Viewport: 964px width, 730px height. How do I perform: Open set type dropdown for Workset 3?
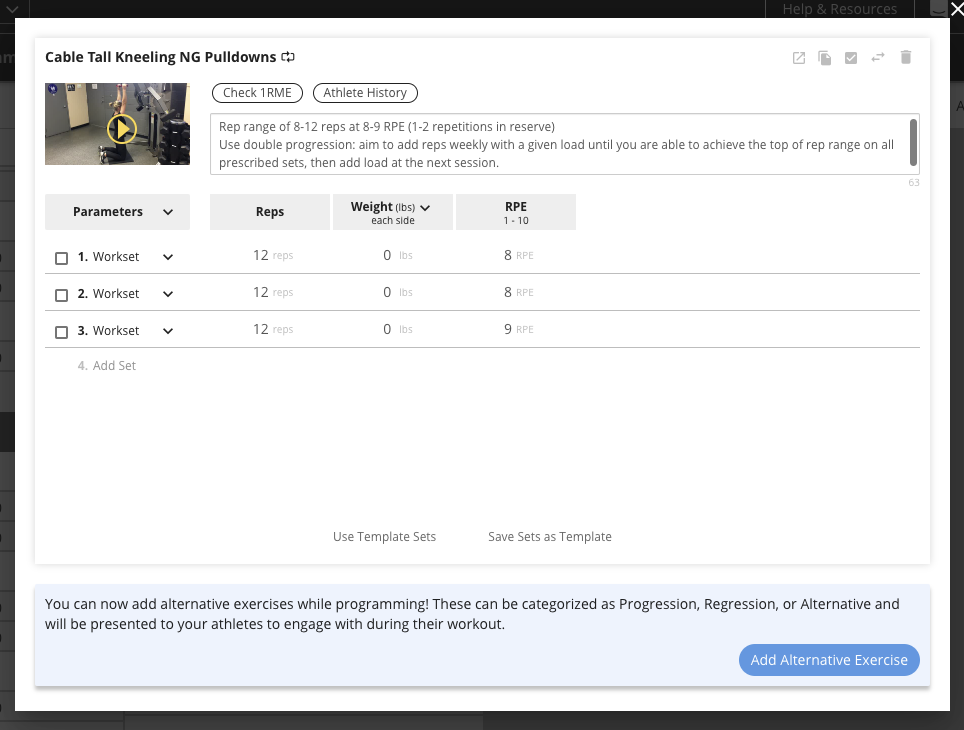click(168, 331)
